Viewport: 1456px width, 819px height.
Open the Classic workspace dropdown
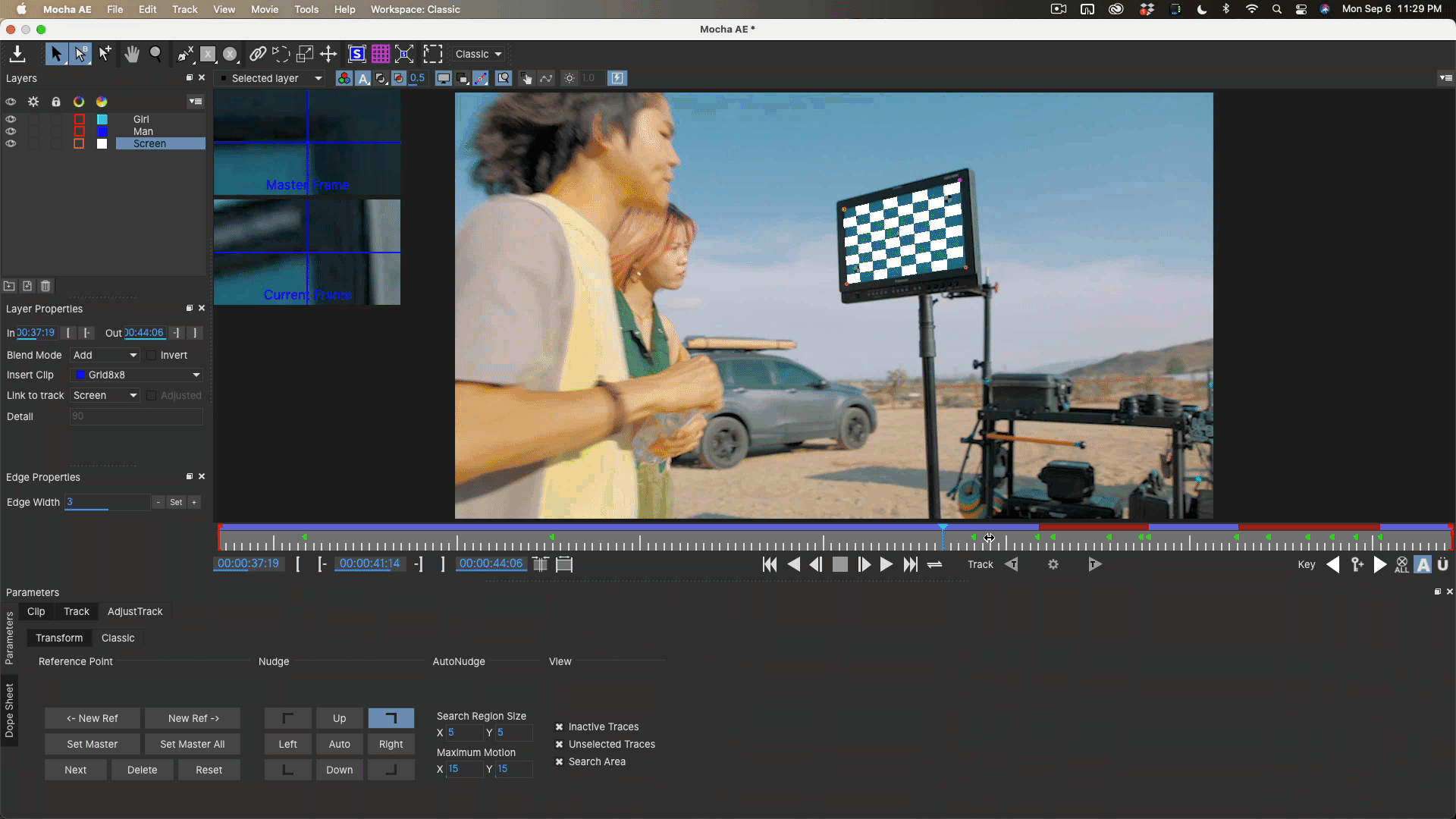coord(479,54)
